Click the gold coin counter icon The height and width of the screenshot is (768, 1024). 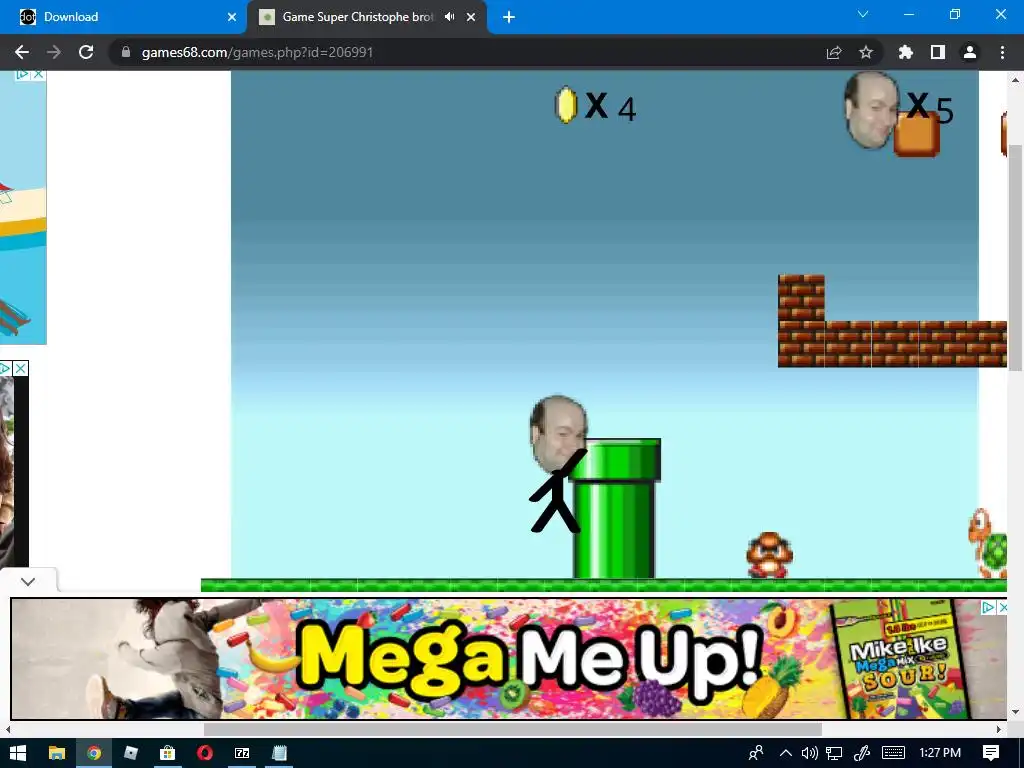[x=566, y=104]
